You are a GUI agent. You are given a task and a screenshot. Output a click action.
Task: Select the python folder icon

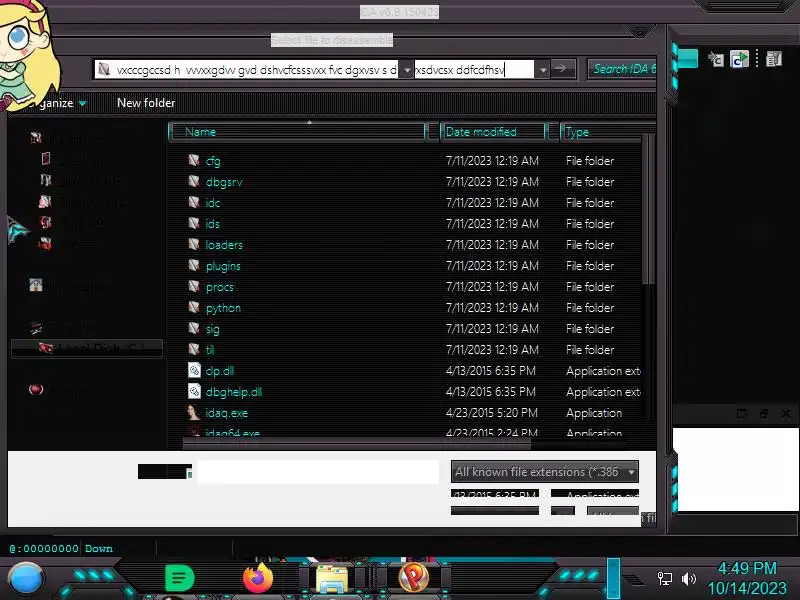[194, 307]
